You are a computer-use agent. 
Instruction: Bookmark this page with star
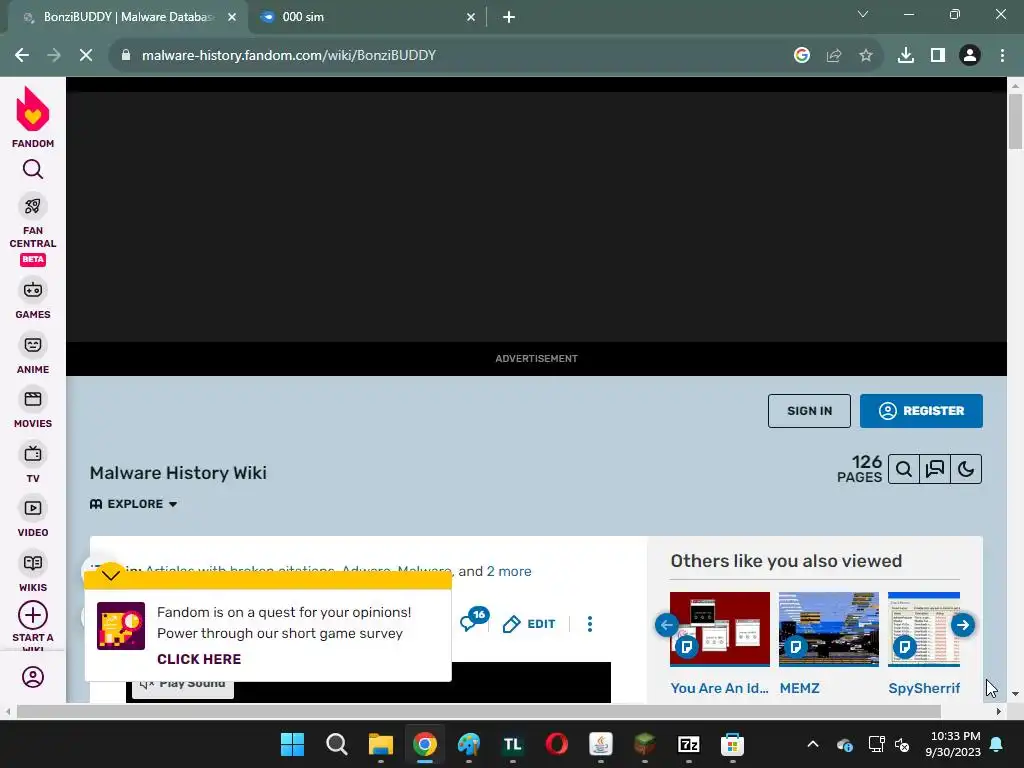pos(866,56)
